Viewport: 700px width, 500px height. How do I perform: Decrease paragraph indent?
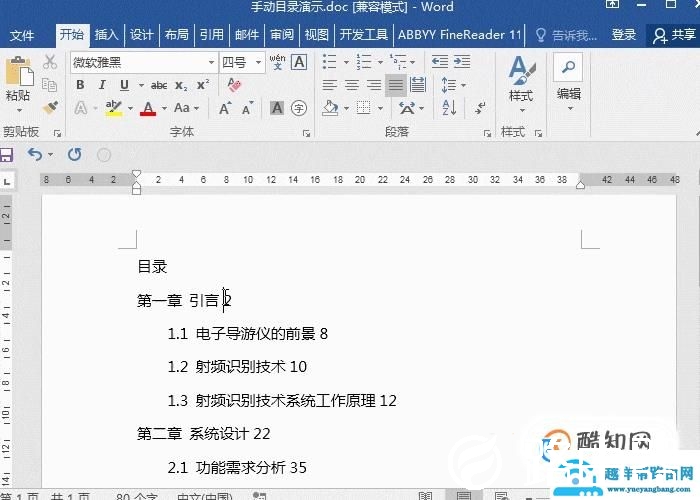click(440, 62)
